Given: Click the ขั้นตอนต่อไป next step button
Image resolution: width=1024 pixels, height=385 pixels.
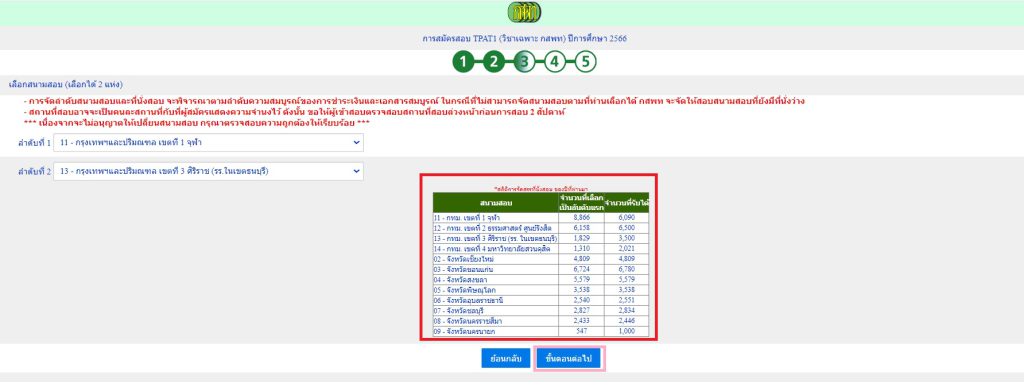Looking at the screenshot, I should pyautogui.click(x=569, y=359).
